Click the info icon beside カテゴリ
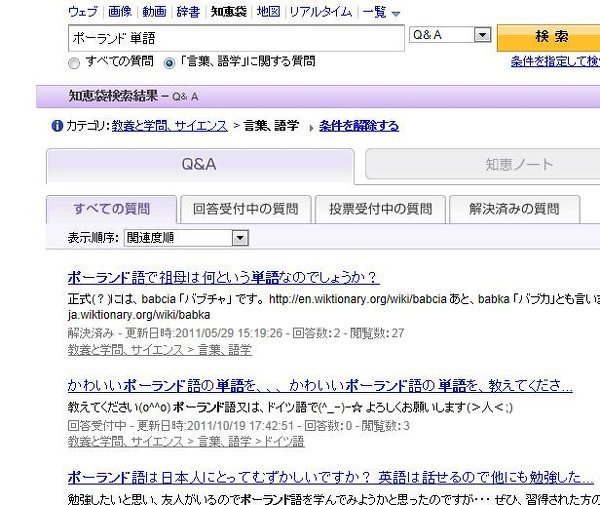600x505 pixels. 57,126
